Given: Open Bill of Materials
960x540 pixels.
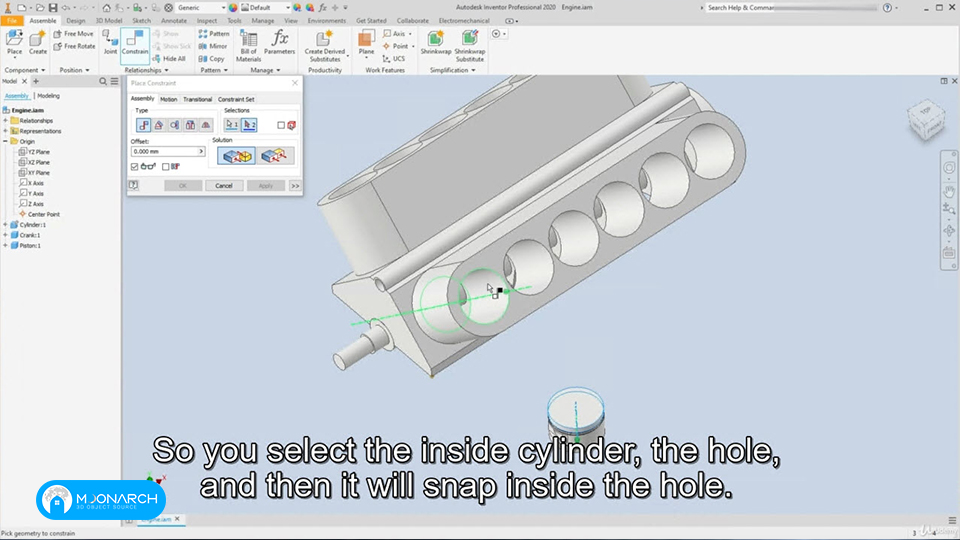Looking at the screenshot, I should tap(249, 45).
